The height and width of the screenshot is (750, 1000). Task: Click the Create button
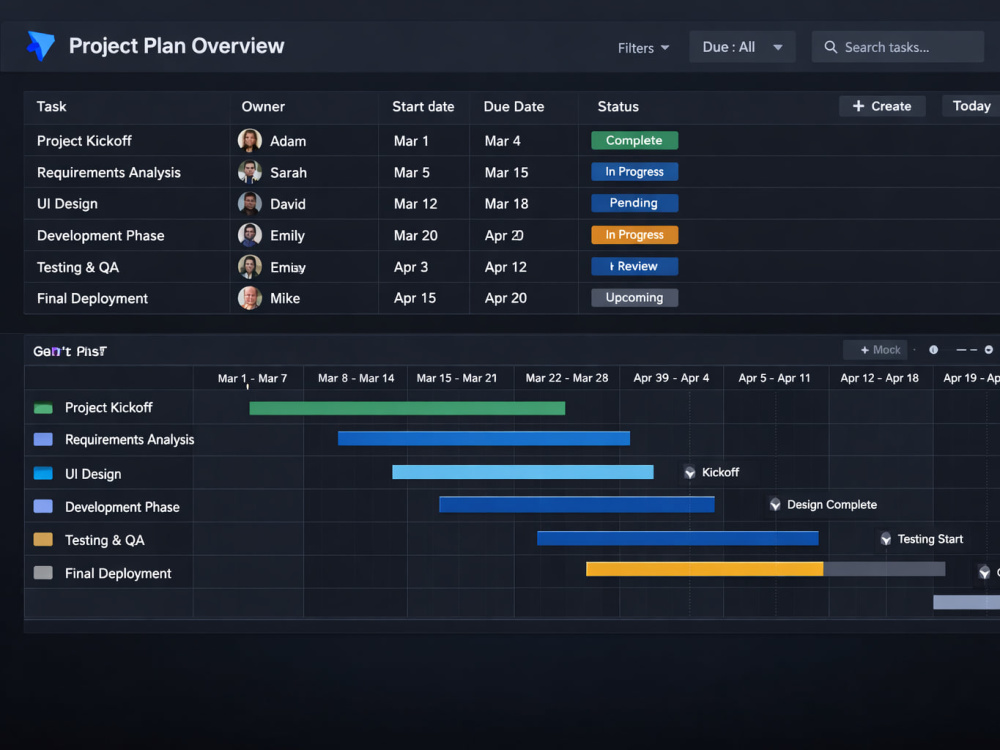882,107
